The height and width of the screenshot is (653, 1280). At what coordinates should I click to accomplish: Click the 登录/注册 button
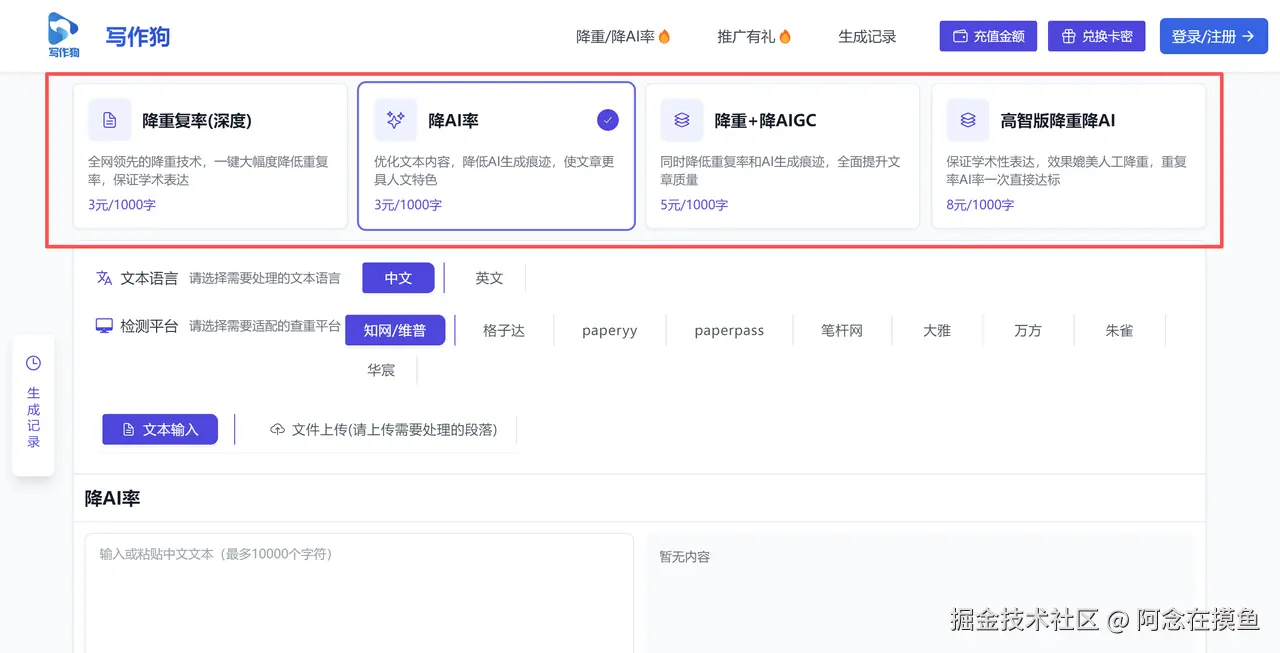click(1213, 36)
